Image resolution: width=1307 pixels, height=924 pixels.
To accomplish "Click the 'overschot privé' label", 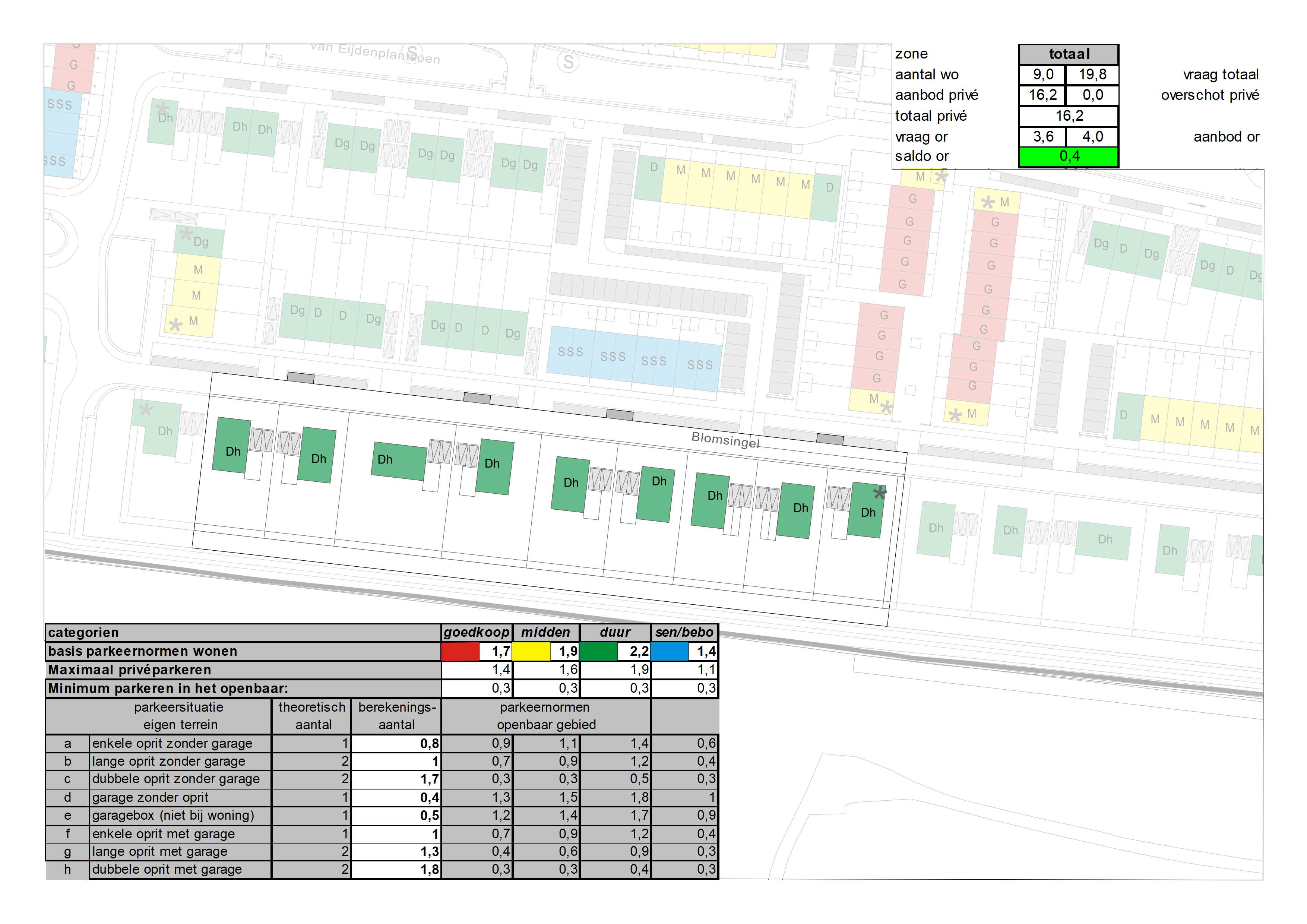I will coord(1210,95).
